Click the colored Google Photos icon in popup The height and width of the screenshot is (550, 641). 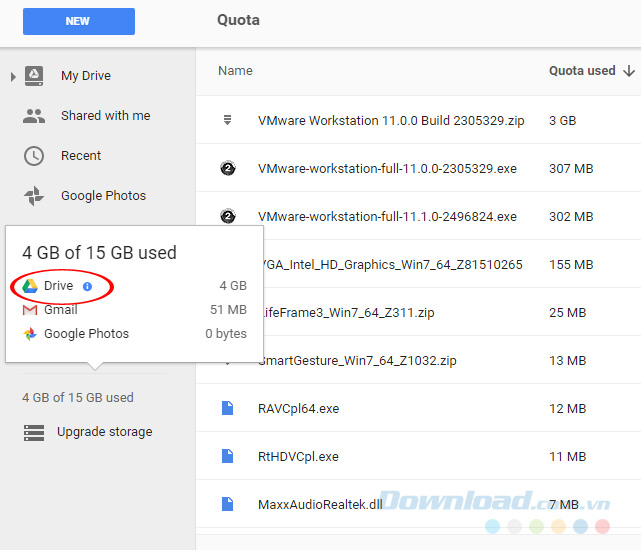(30, 334)
